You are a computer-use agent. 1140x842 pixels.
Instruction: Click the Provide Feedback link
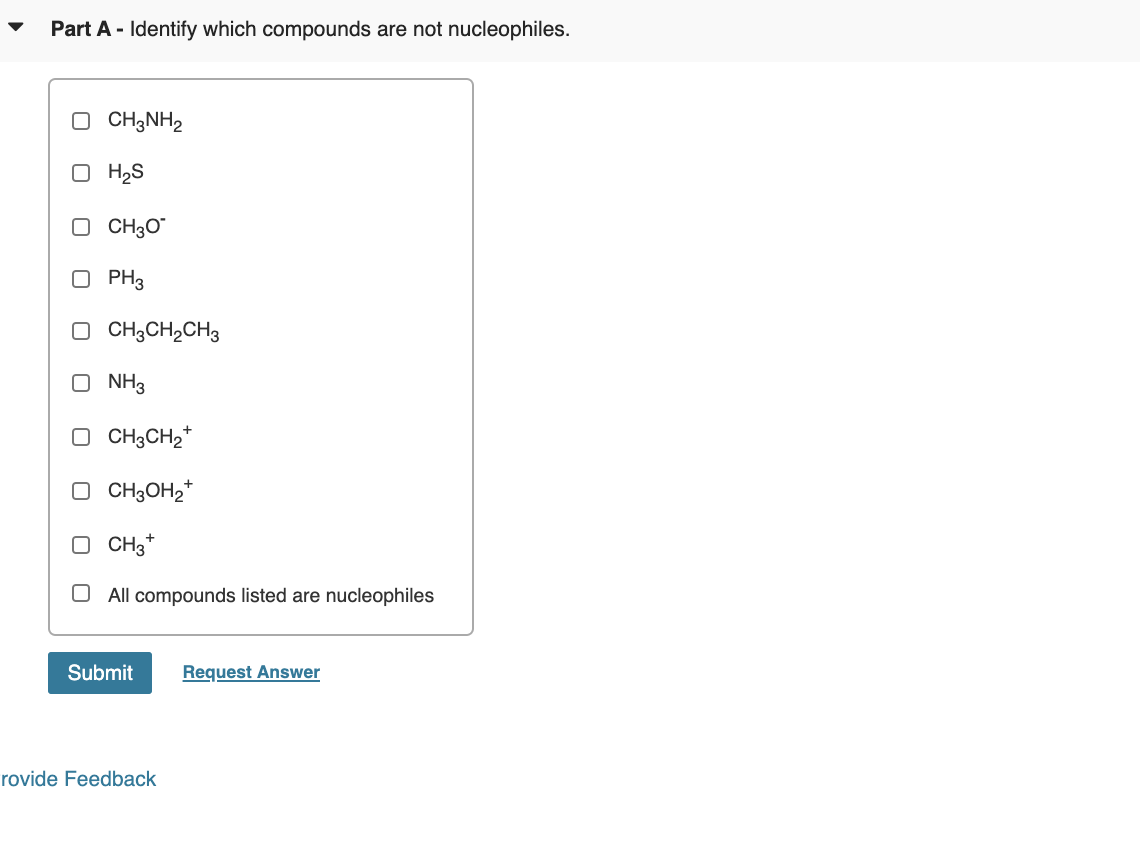click(x=78, y=779)
